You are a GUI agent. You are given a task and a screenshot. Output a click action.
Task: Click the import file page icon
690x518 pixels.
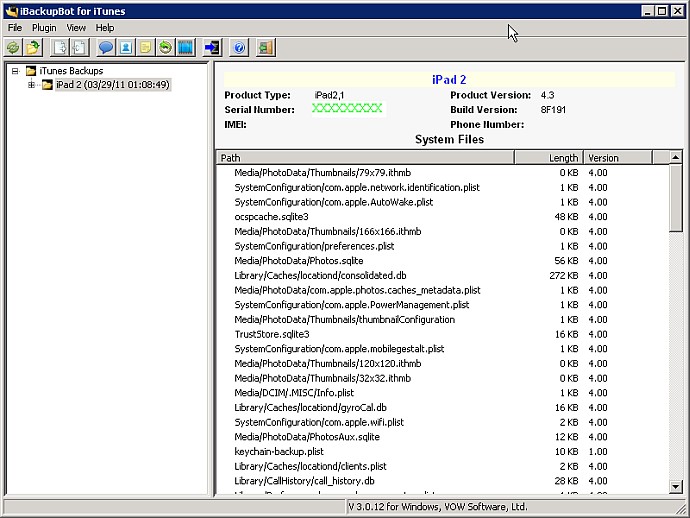80,48
